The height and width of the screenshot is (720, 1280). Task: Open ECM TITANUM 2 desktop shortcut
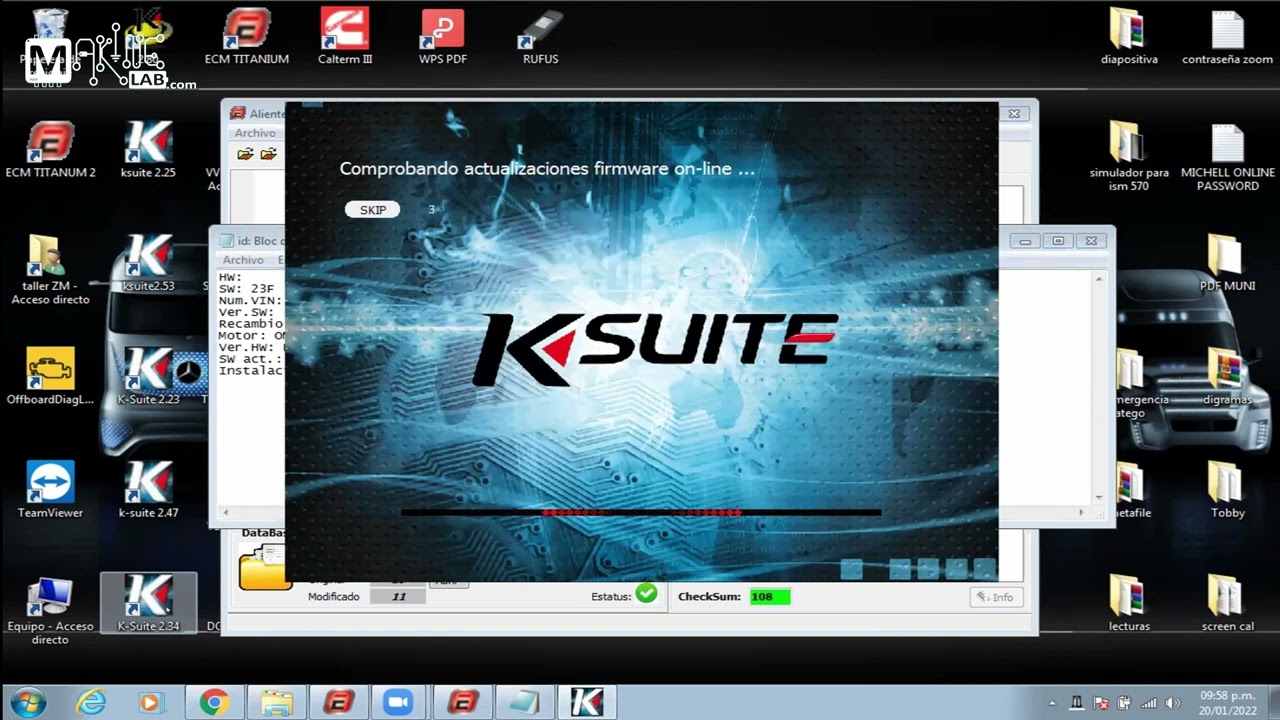[x=50, y=150]
